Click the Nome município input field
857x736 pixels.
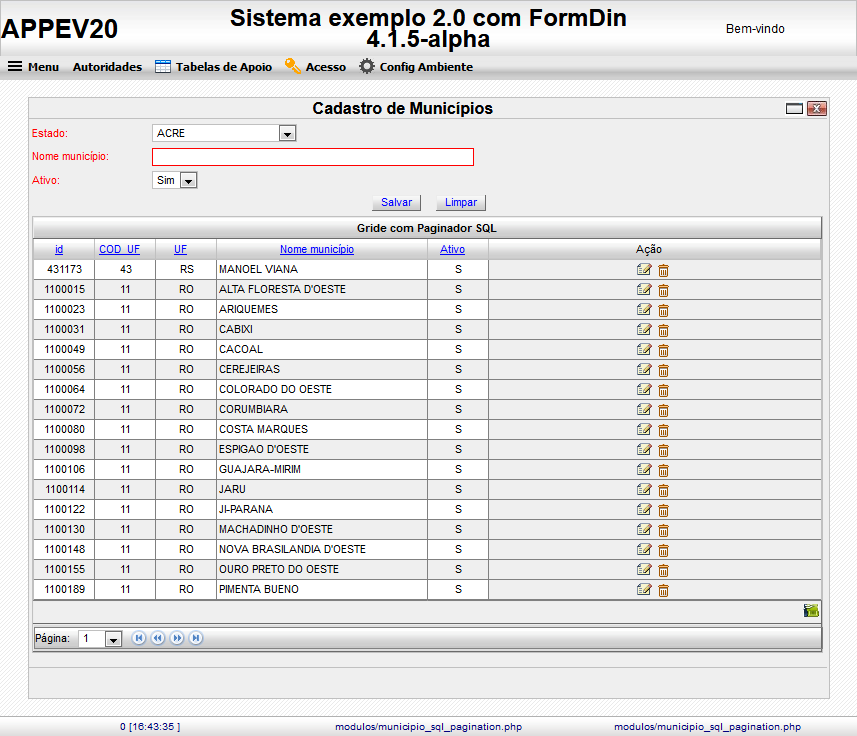pyautogui.click(x=311, y=156)
